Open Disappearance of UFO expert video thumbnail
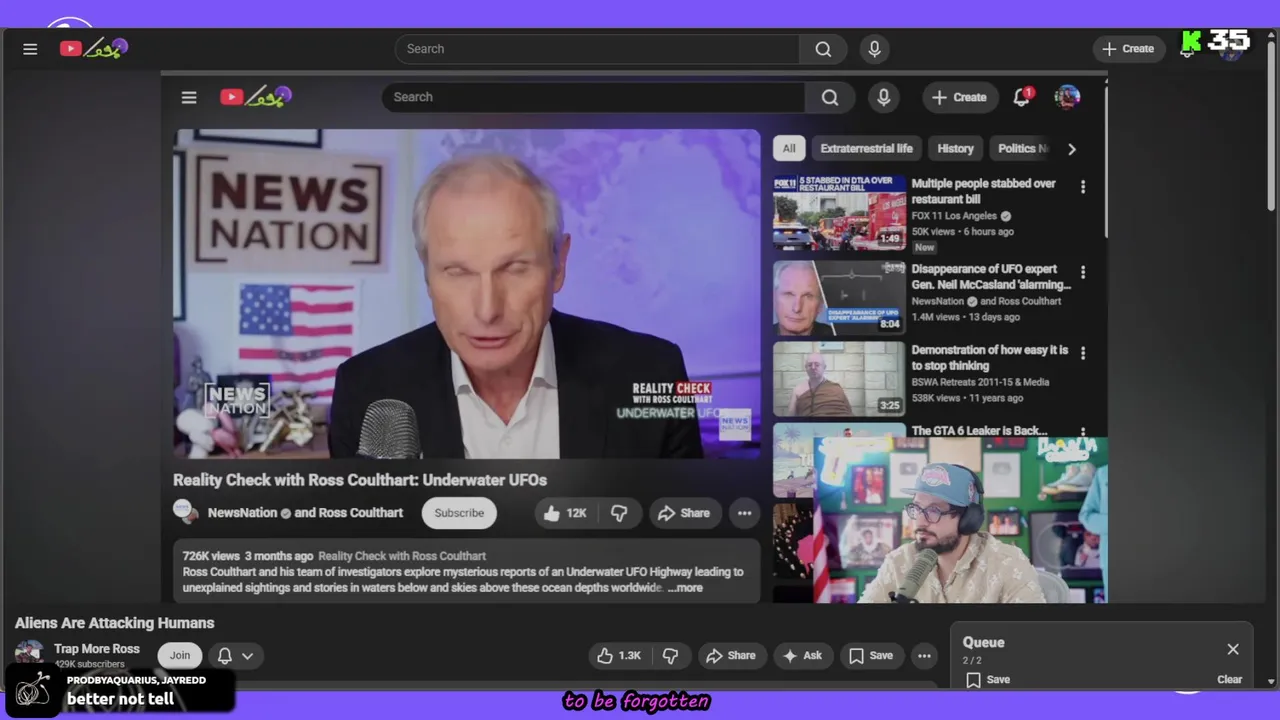This screenshot has width=1280, height=720. [839, 298]
